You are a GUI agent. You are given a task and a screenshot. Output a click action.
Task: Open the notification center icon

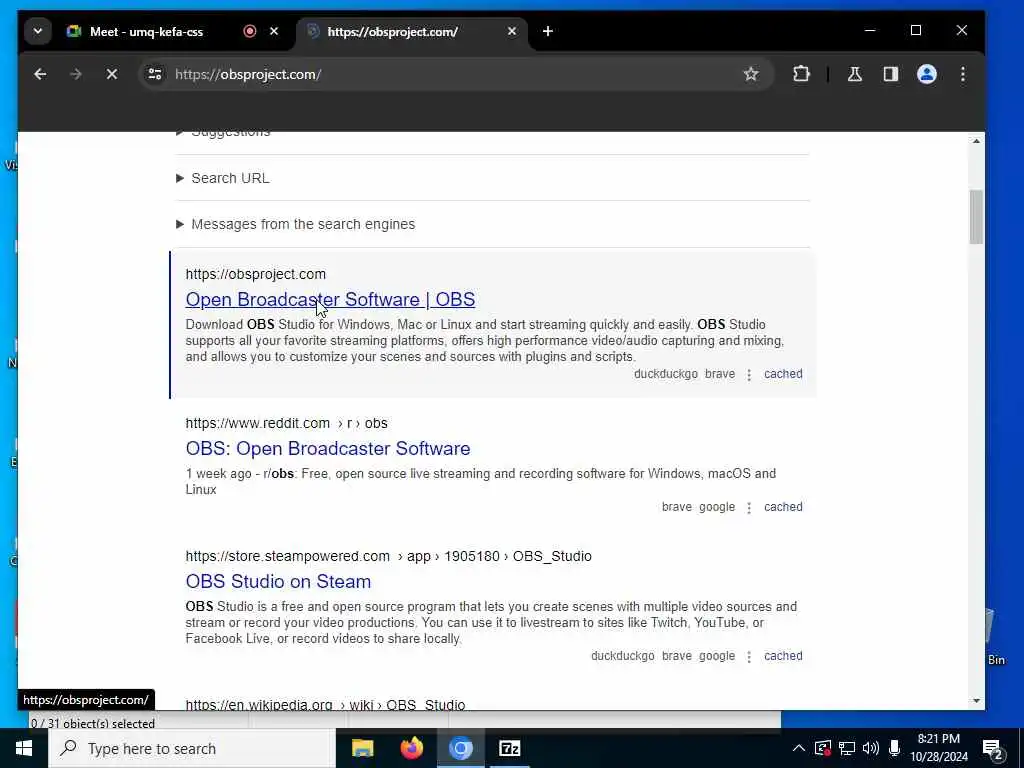(993, 750)
